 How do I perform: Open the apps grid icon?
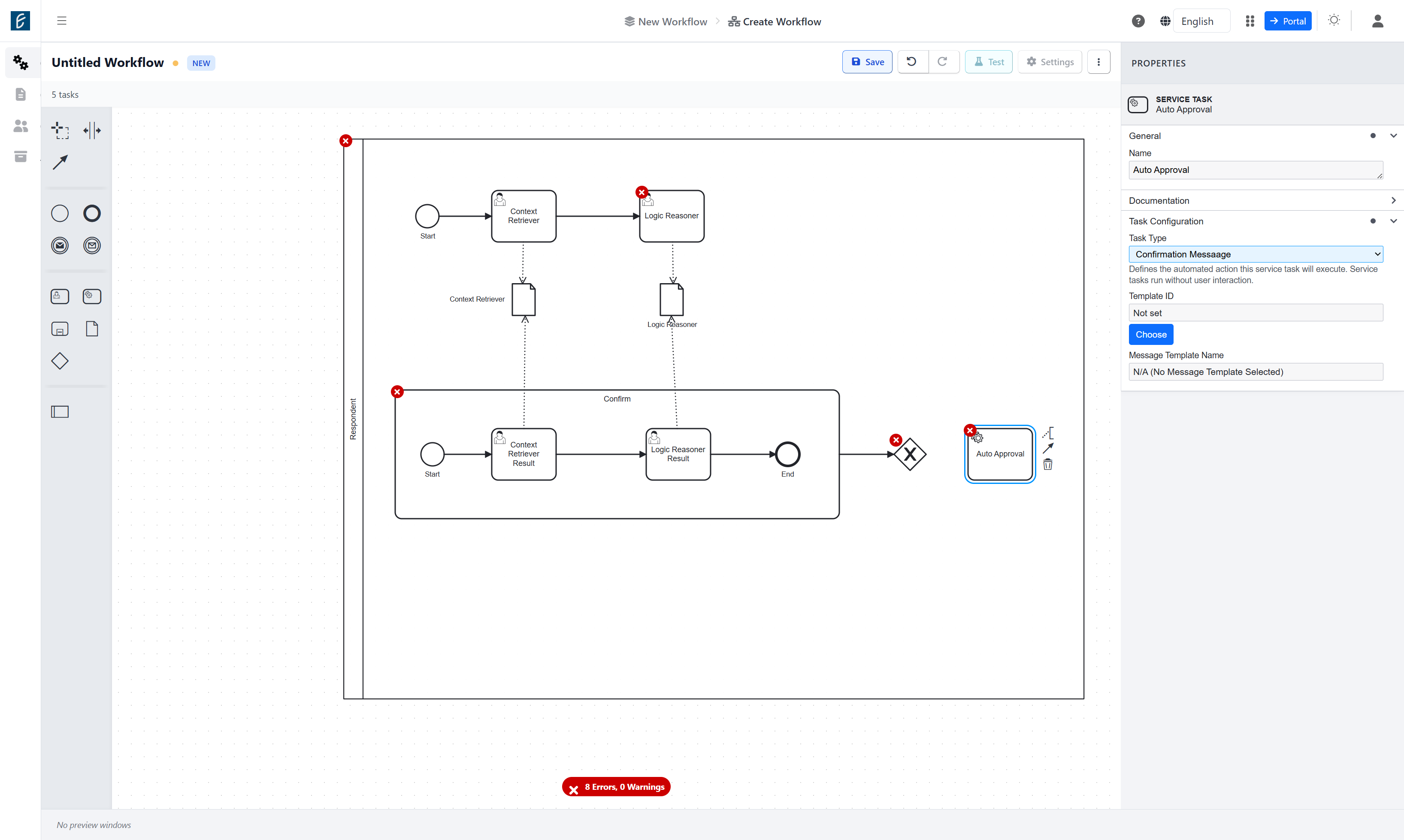coord(1250,21)
